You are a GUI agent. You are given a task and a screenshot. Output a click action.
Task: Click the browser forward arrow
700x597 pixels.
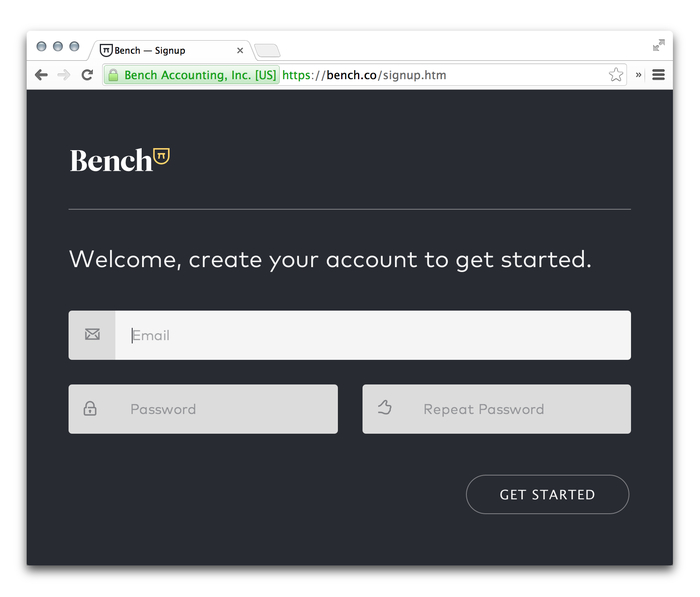(x=64, y=75)
